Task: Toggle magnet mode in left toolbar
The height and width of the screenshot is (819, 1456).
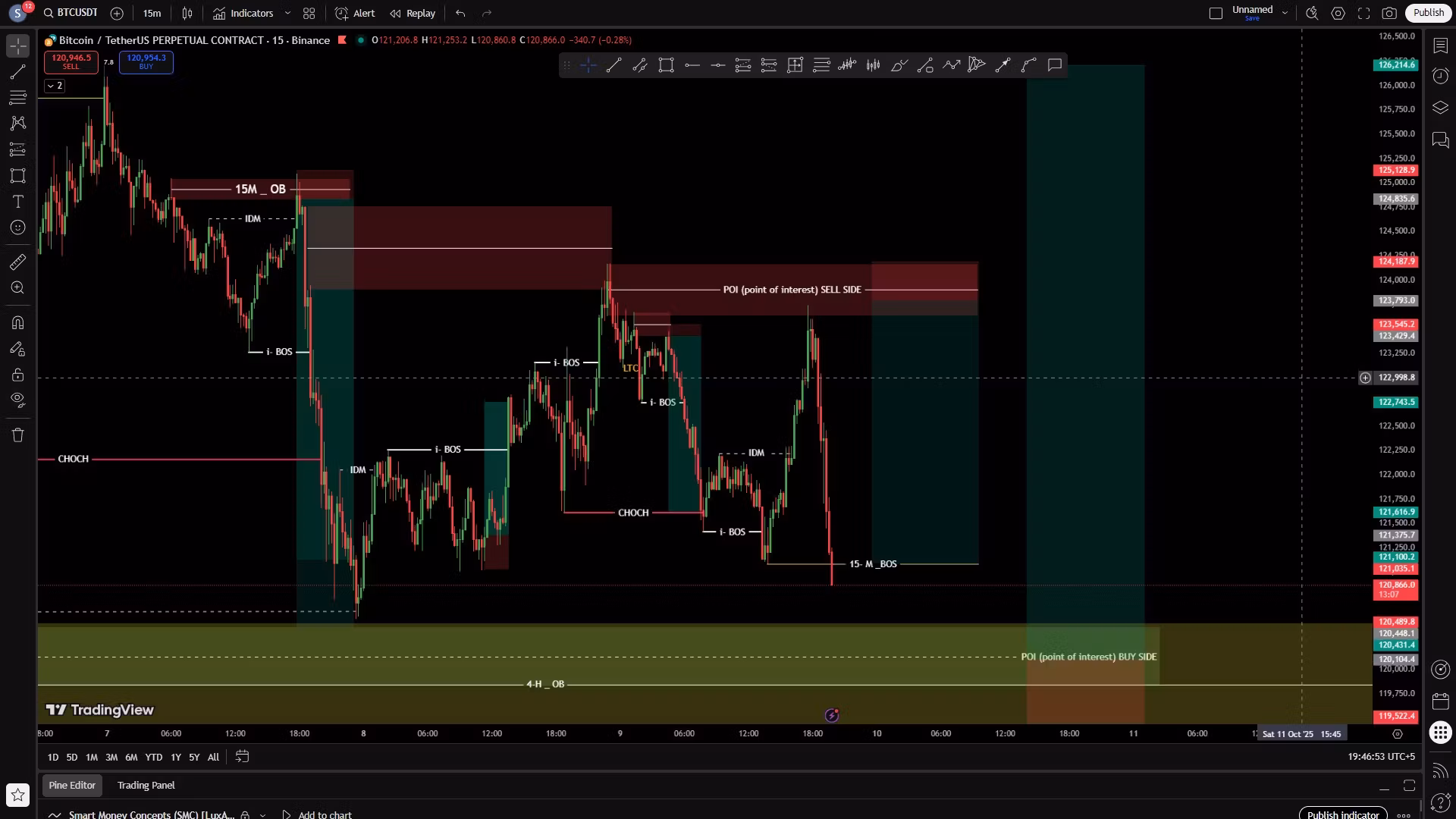Action: click(x=17, y=323)
